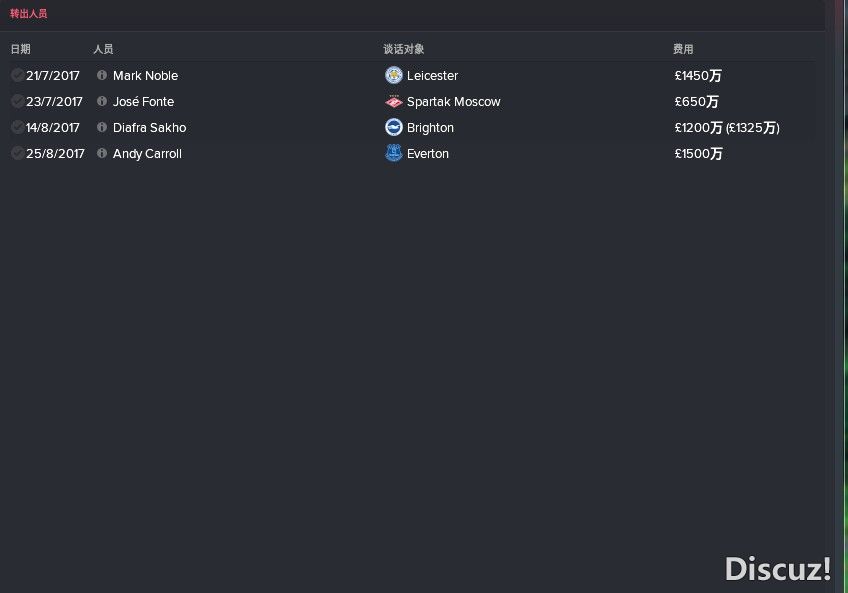Click the Brighton club badge
The height and width of the screenshot is (593, 848).
(394, 127)
